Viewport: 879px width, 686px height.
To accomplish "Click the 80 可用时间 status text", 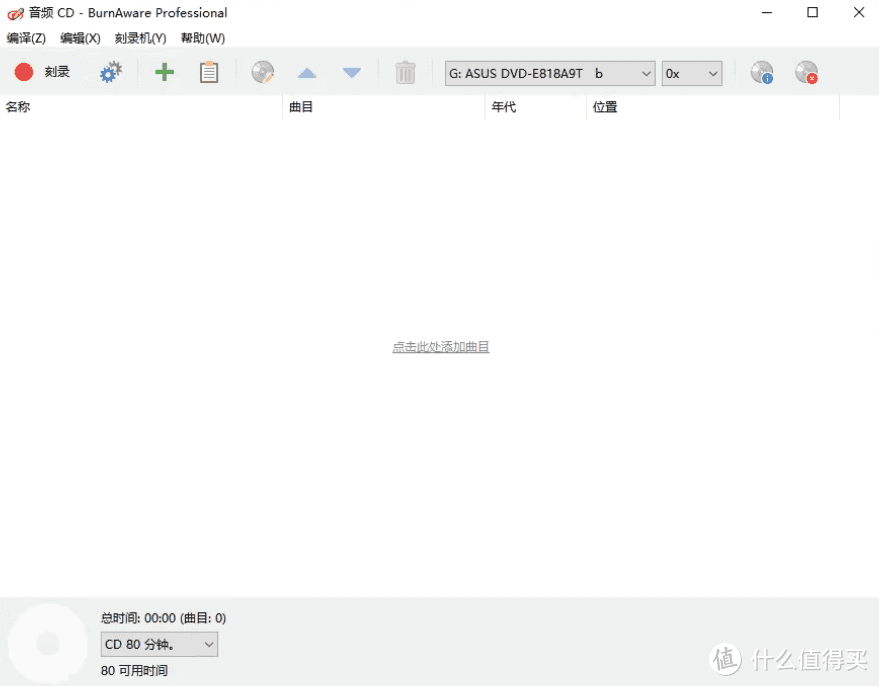I will (134, 670).
